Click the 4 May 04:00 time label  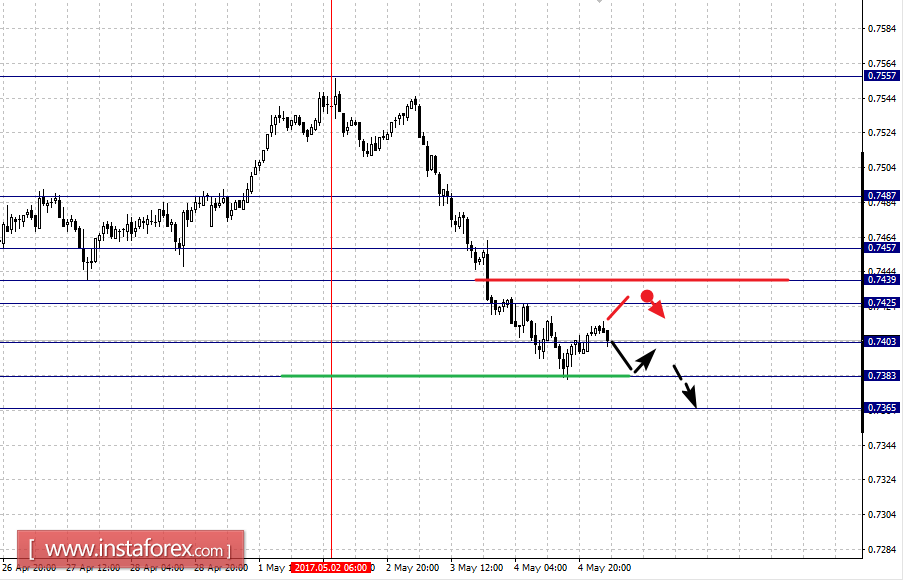pos(540,568)
